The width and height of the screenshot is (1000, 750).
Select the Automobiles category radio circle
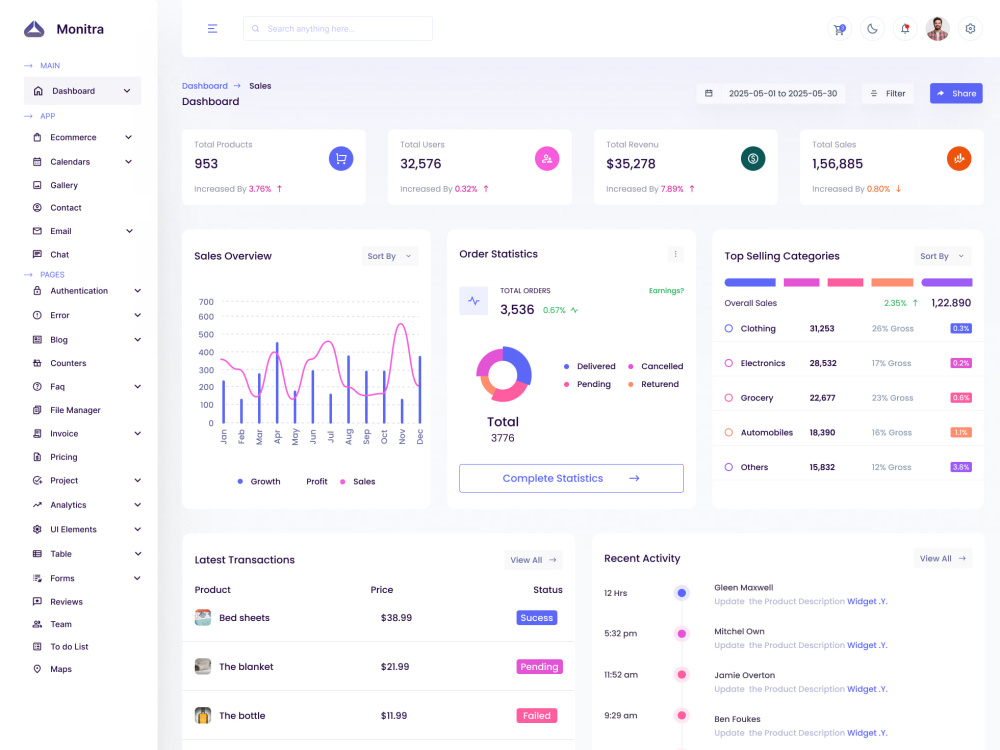tap(729, 432)
